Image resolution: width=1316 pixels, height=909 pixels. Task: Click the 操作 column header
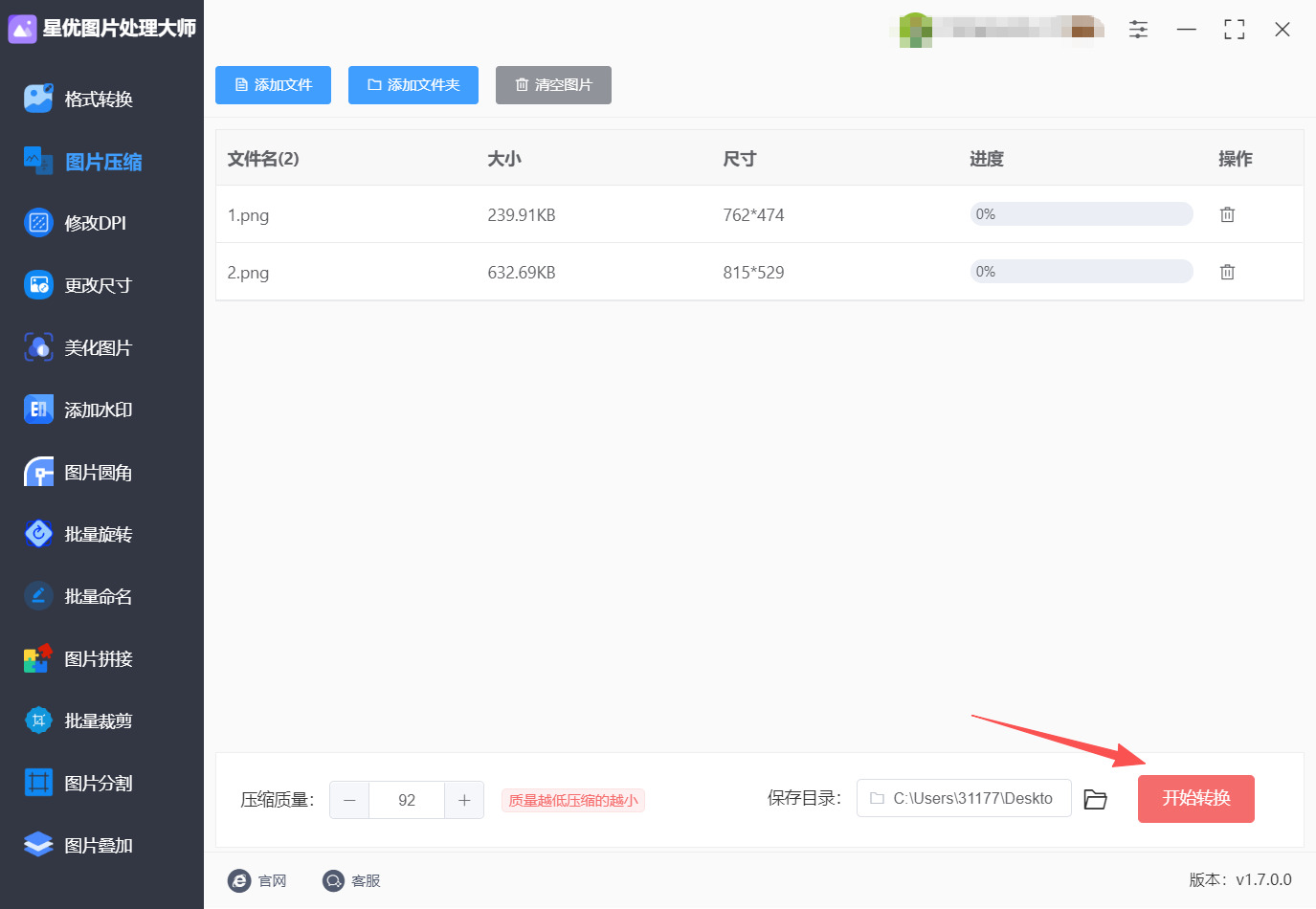click(1236, 159)
